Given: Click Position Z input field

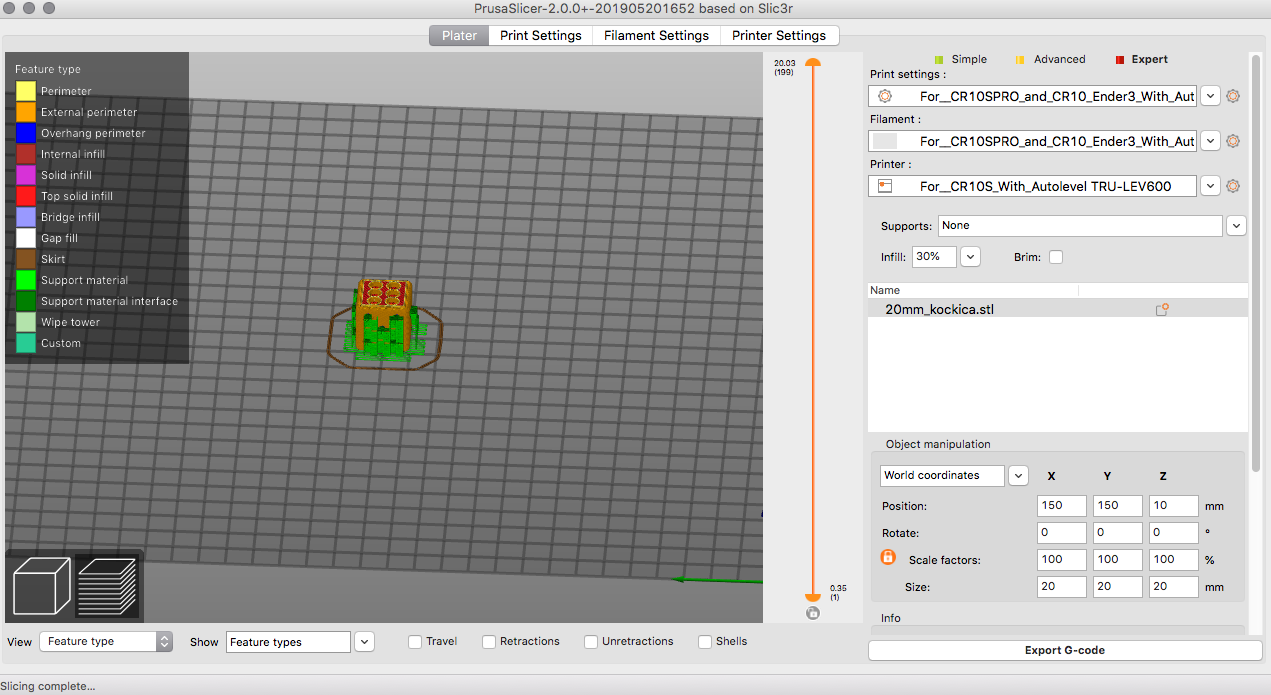Looking at the screenshot, I should coord(1173,506).
